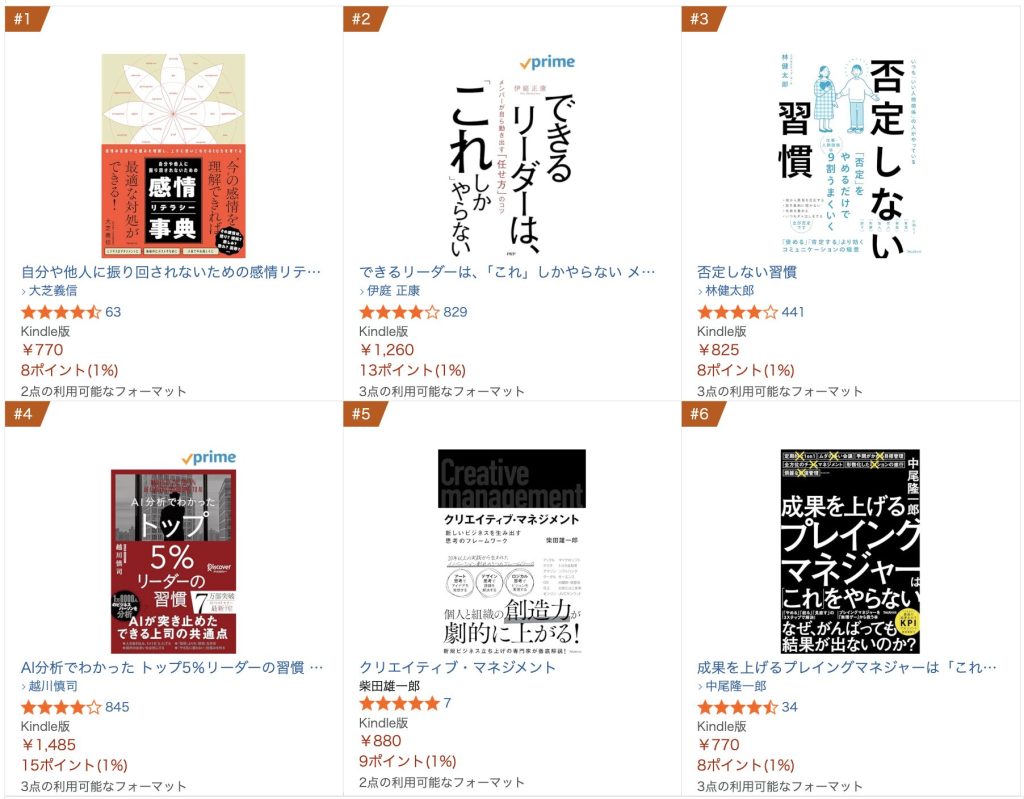This screenshot has height=799, width=1024.
Task: Open author link 中尾隆一郎
Action: pos(735,686)
